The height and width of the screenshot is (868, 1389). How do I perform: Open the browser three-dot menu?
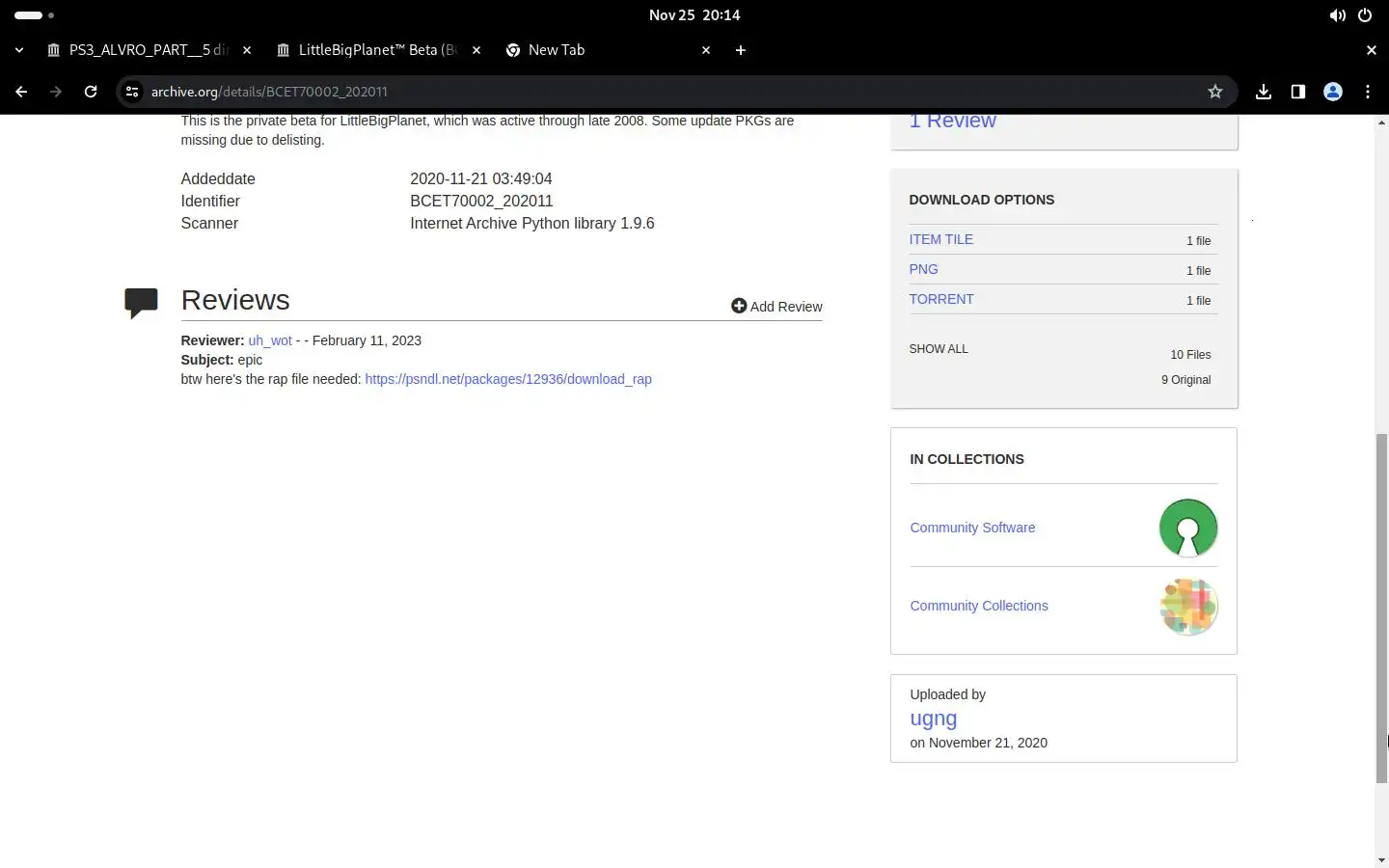(1368, 92)
